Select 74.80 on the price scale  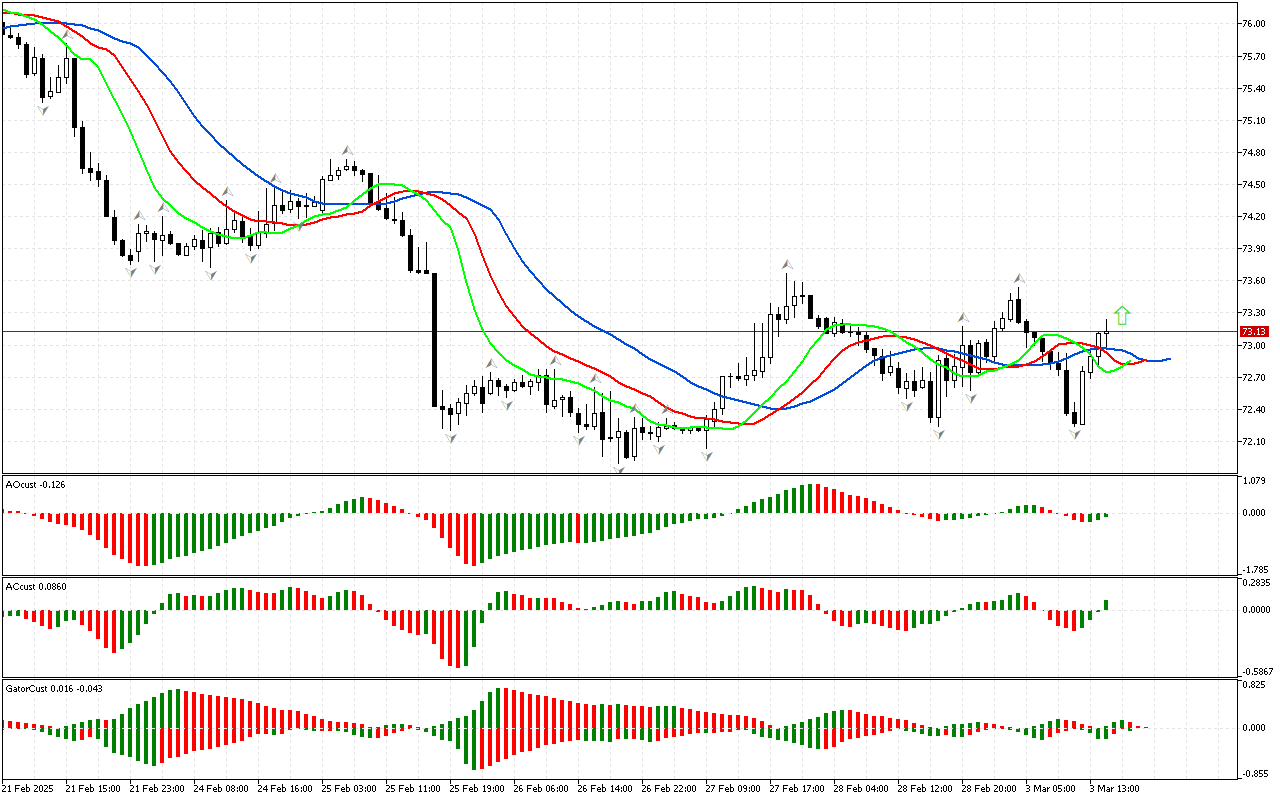(1253, 153)
